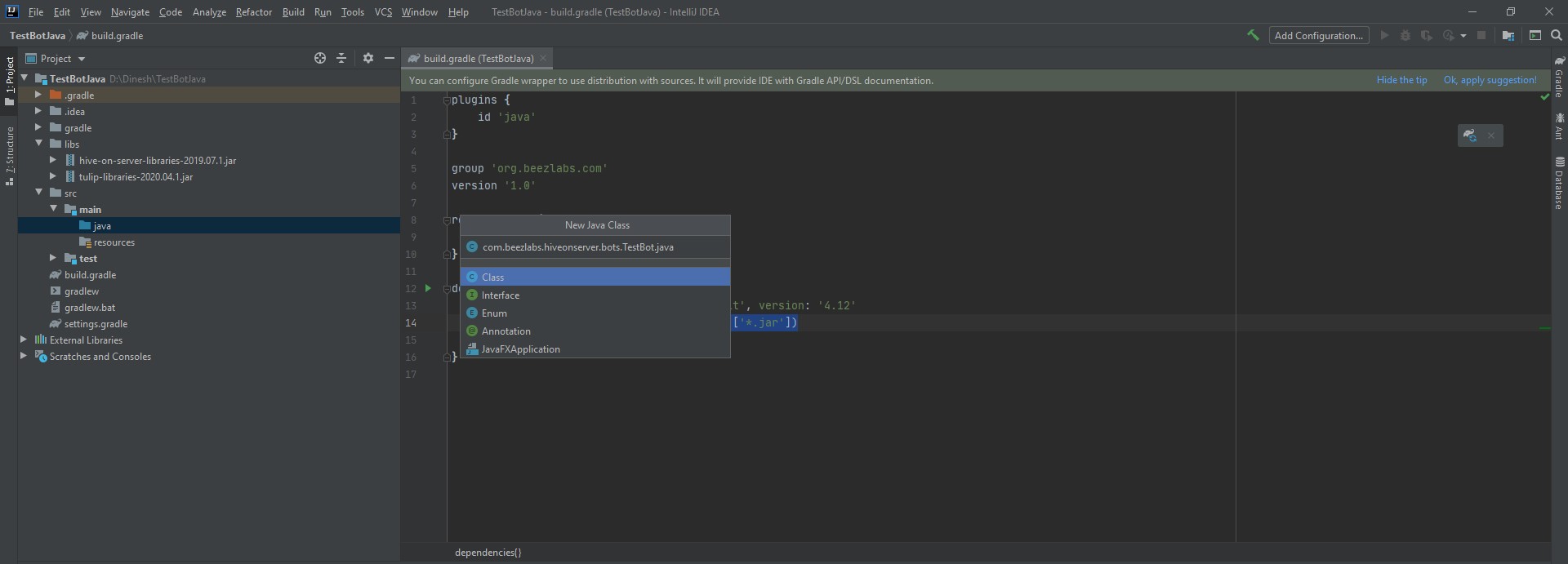Viewport: 1568px width, 564px height.
Task: Close the build.gradle editor tab
Action: (543, 58)
